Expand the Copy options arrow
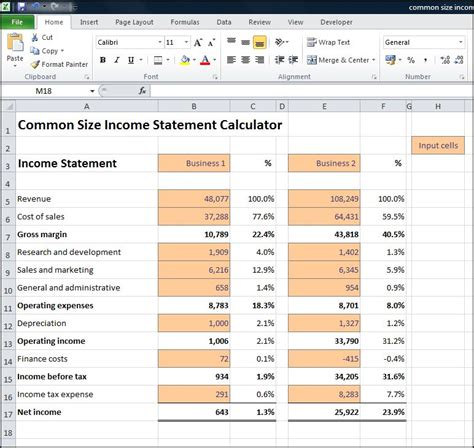This screenshot has width=474, height=448. (62, 51)
